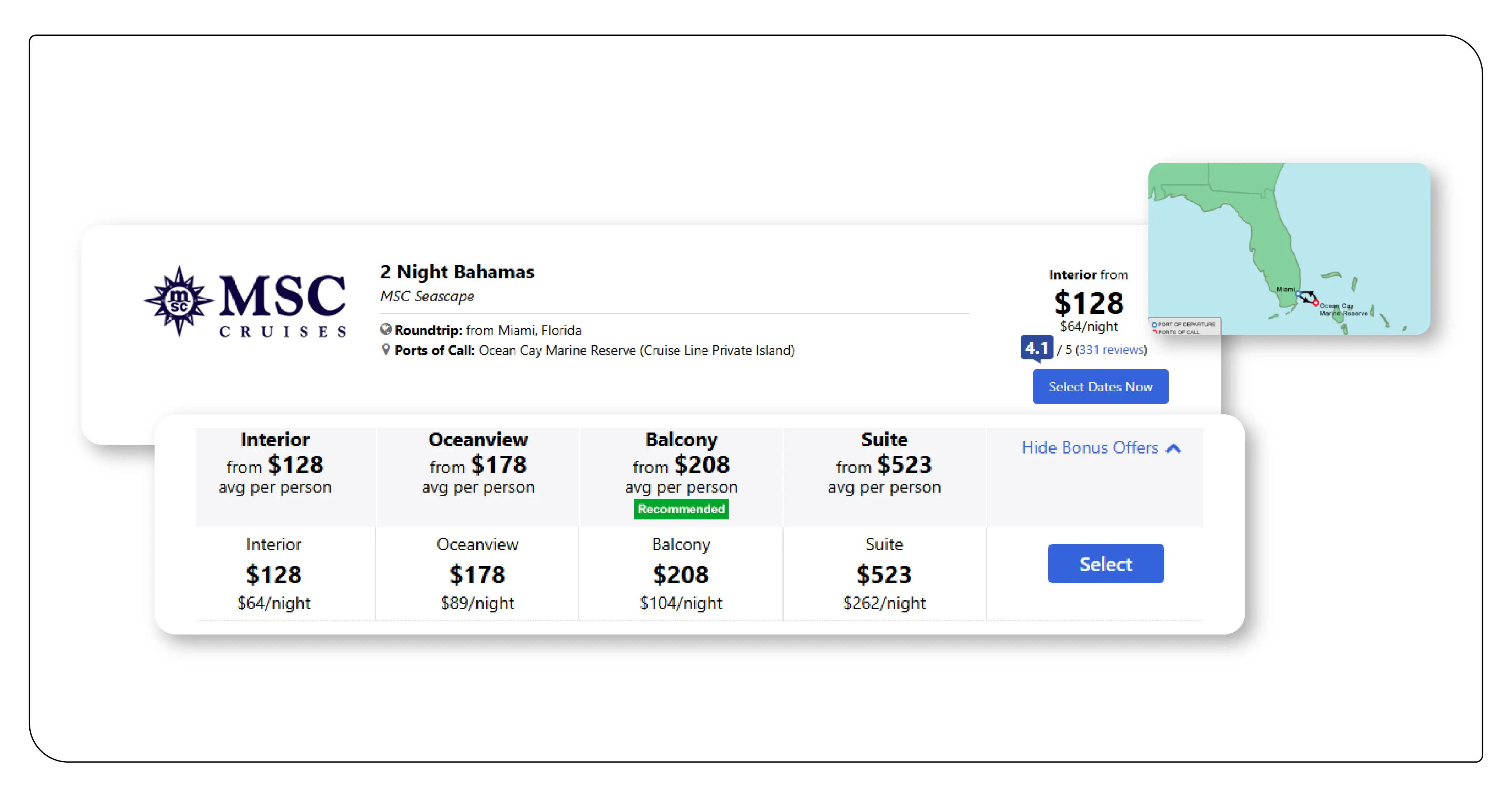Click the Ports of Call legend icon

click(1155, 333)
